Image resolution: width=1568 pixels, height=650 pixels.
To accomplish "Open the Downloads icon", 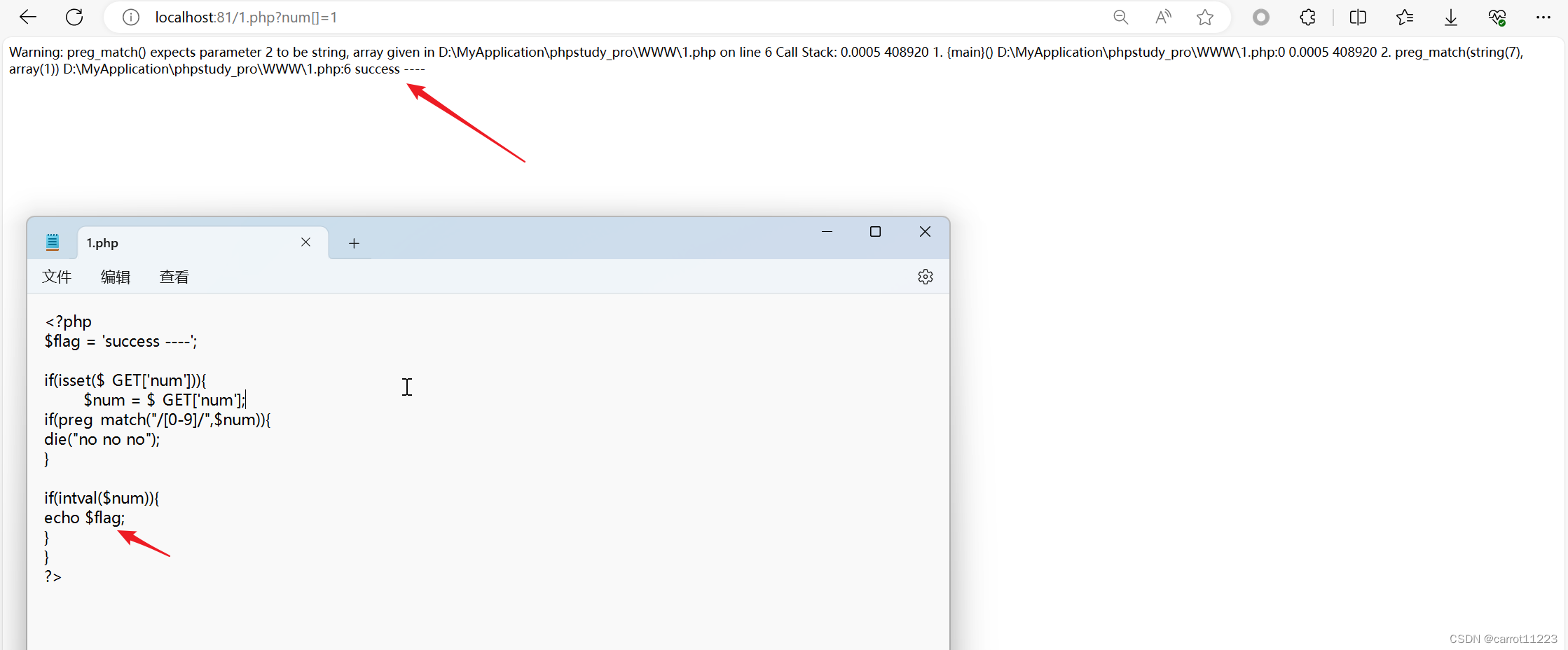I will 1451,18.
